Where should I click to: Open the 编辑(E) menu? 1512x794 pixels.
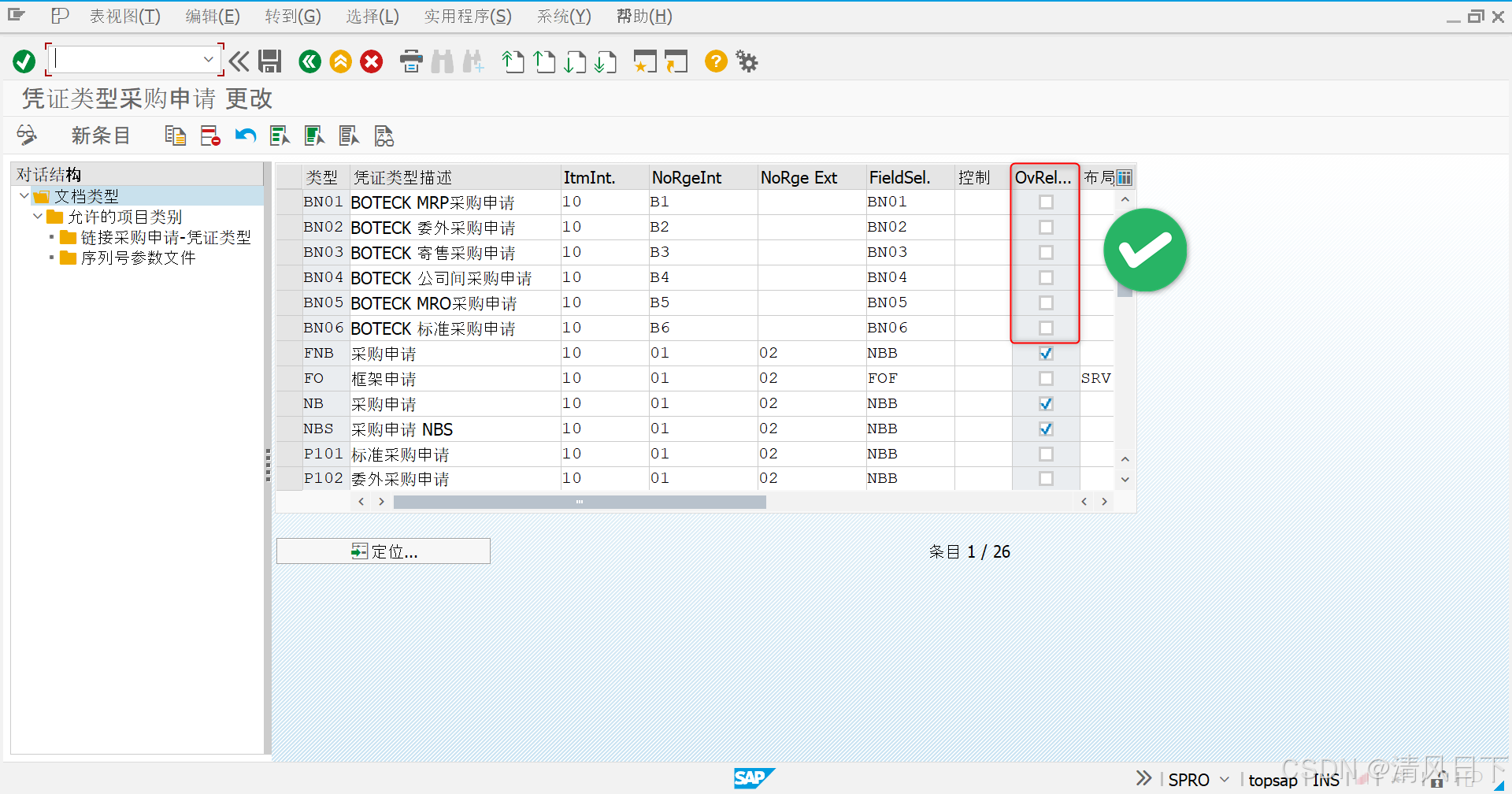[211, 16]
